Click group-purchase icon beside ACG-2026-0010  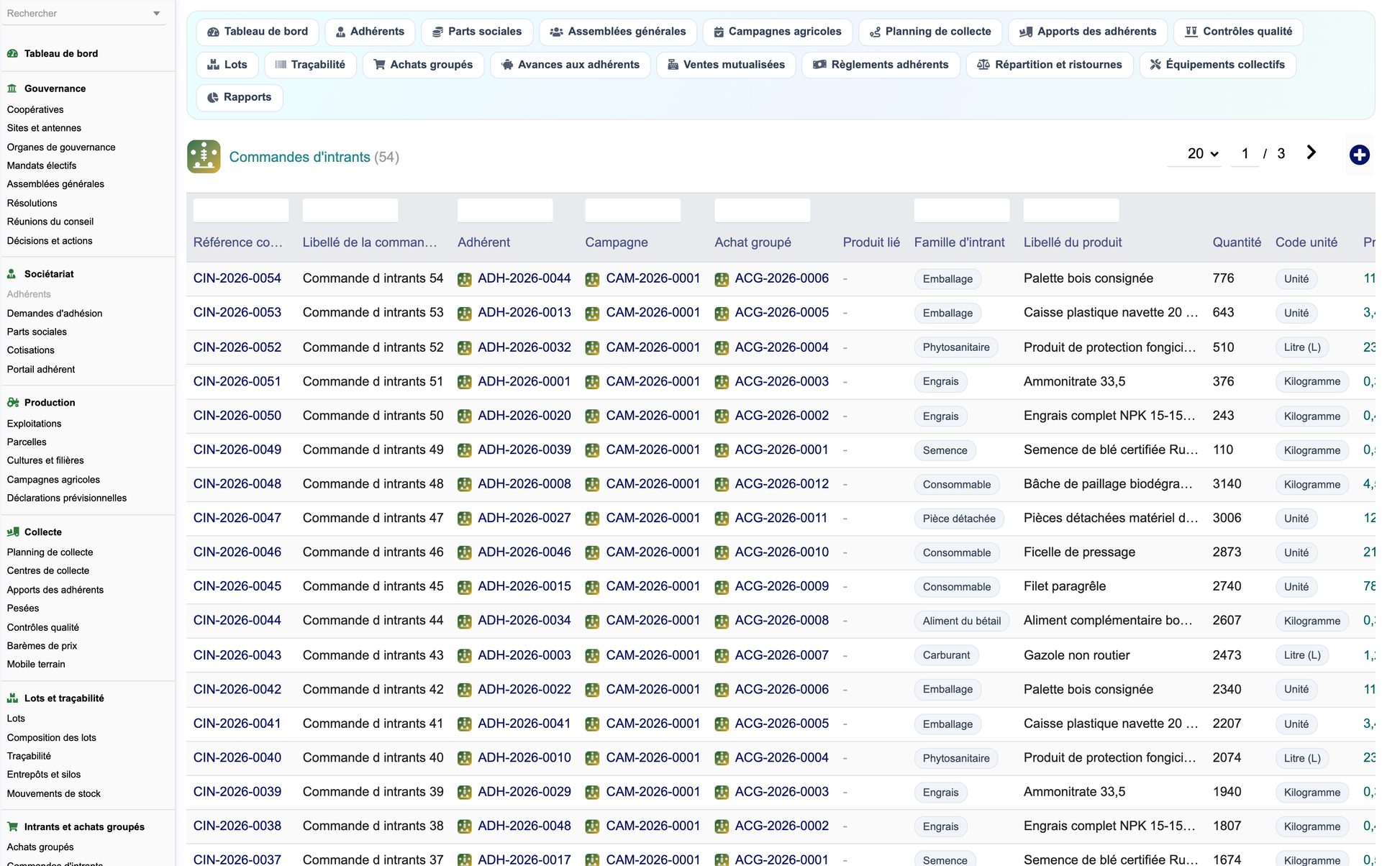pyautogui.click(x=722, y=553)
